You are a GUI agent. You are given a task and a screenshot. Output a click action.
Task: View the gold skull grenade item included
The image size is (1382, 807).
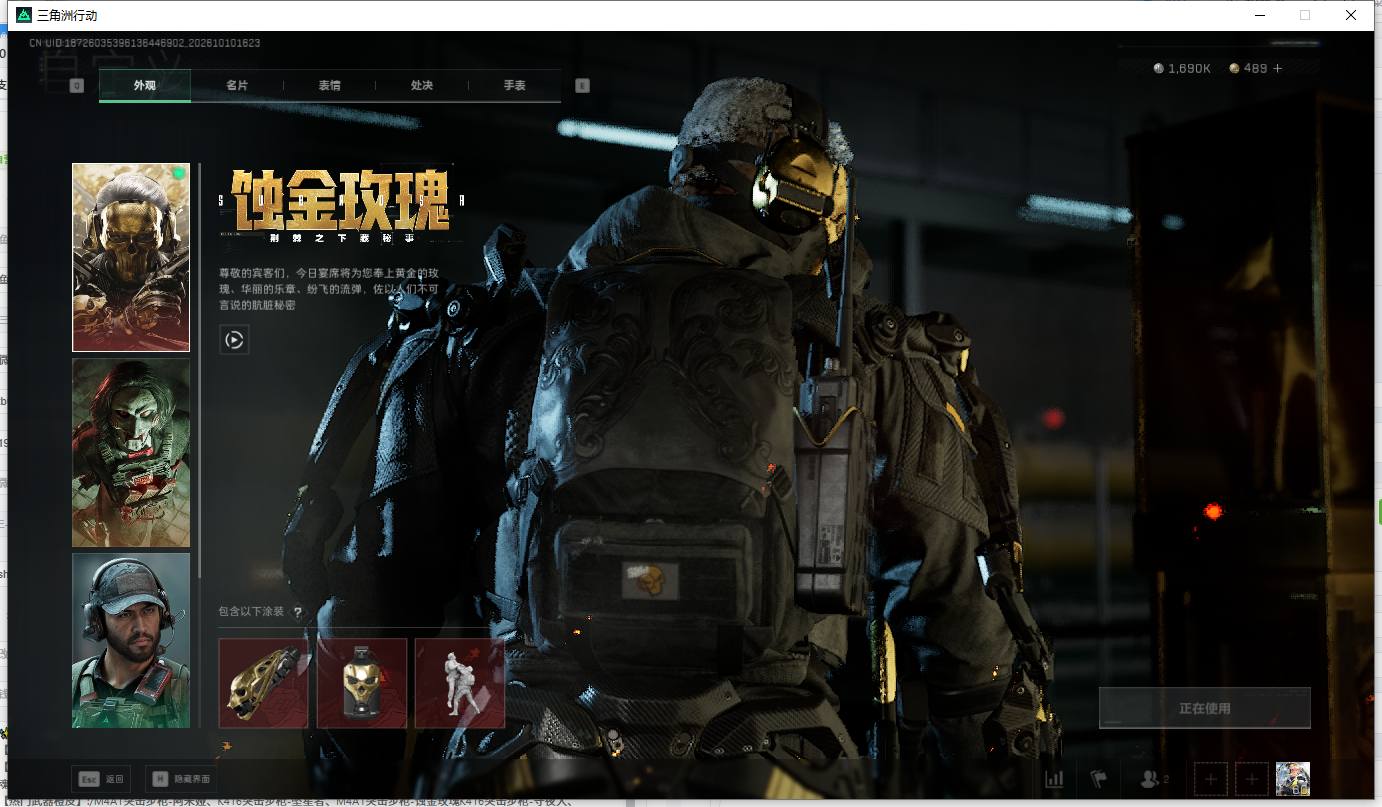click(362, 683)
